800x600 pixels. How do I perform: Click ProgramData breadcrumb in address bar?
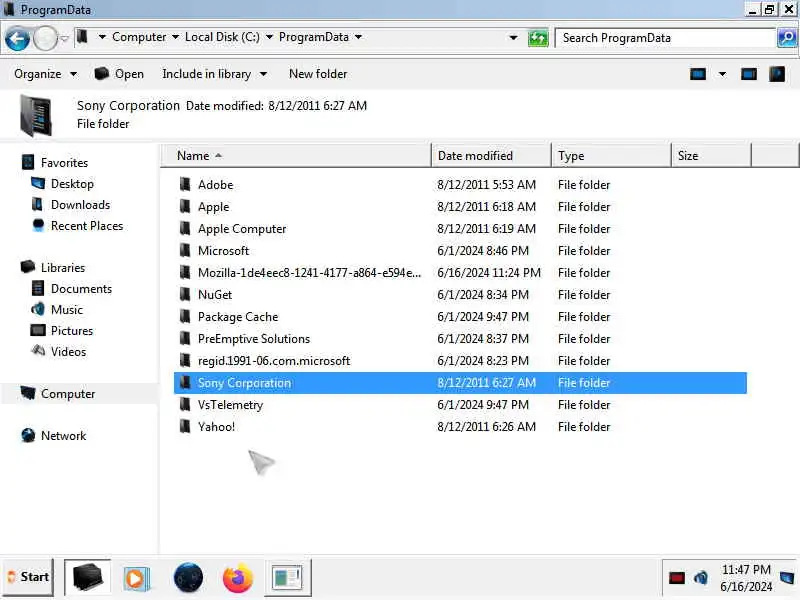click(314, 37)
